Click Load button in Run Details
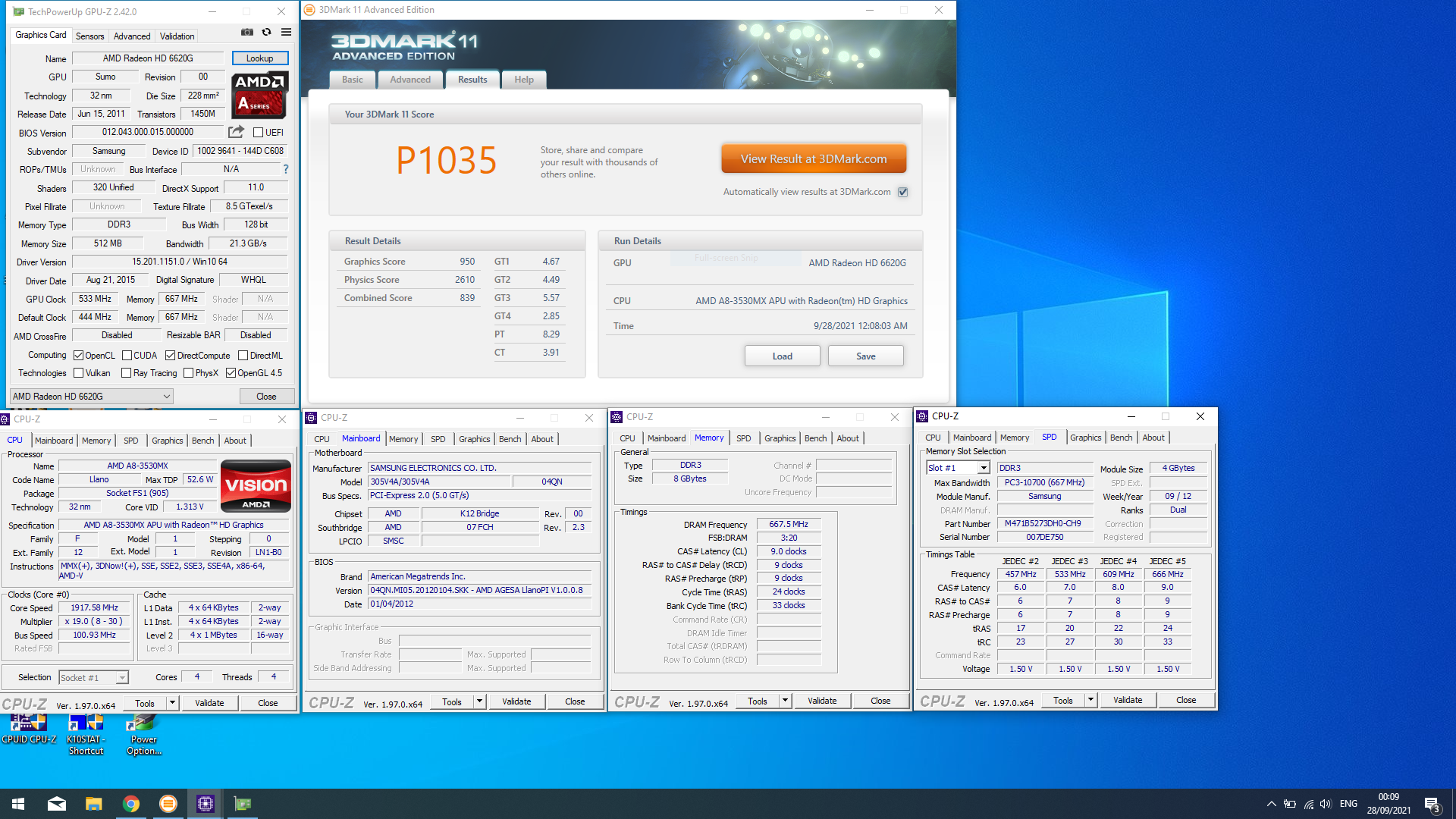The height and width of the screenshot is (819, 1456). pos(782,356)
